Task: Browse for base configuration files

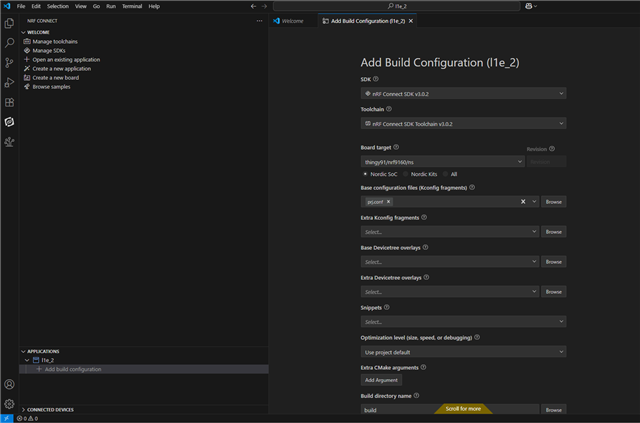Action: (553, 202)
